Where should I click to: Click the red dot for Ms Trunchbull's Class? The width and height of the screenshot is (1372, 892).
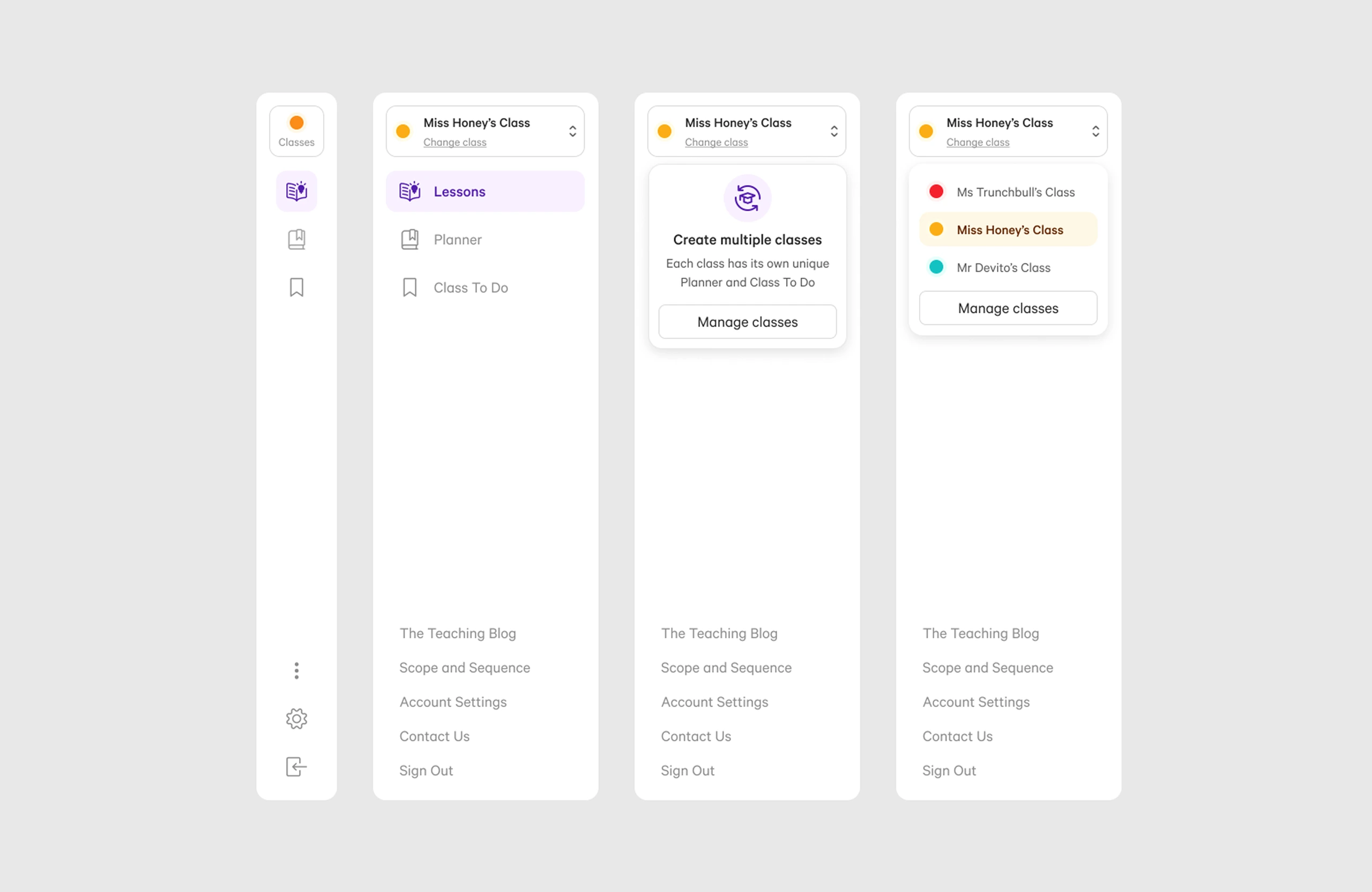936,191
